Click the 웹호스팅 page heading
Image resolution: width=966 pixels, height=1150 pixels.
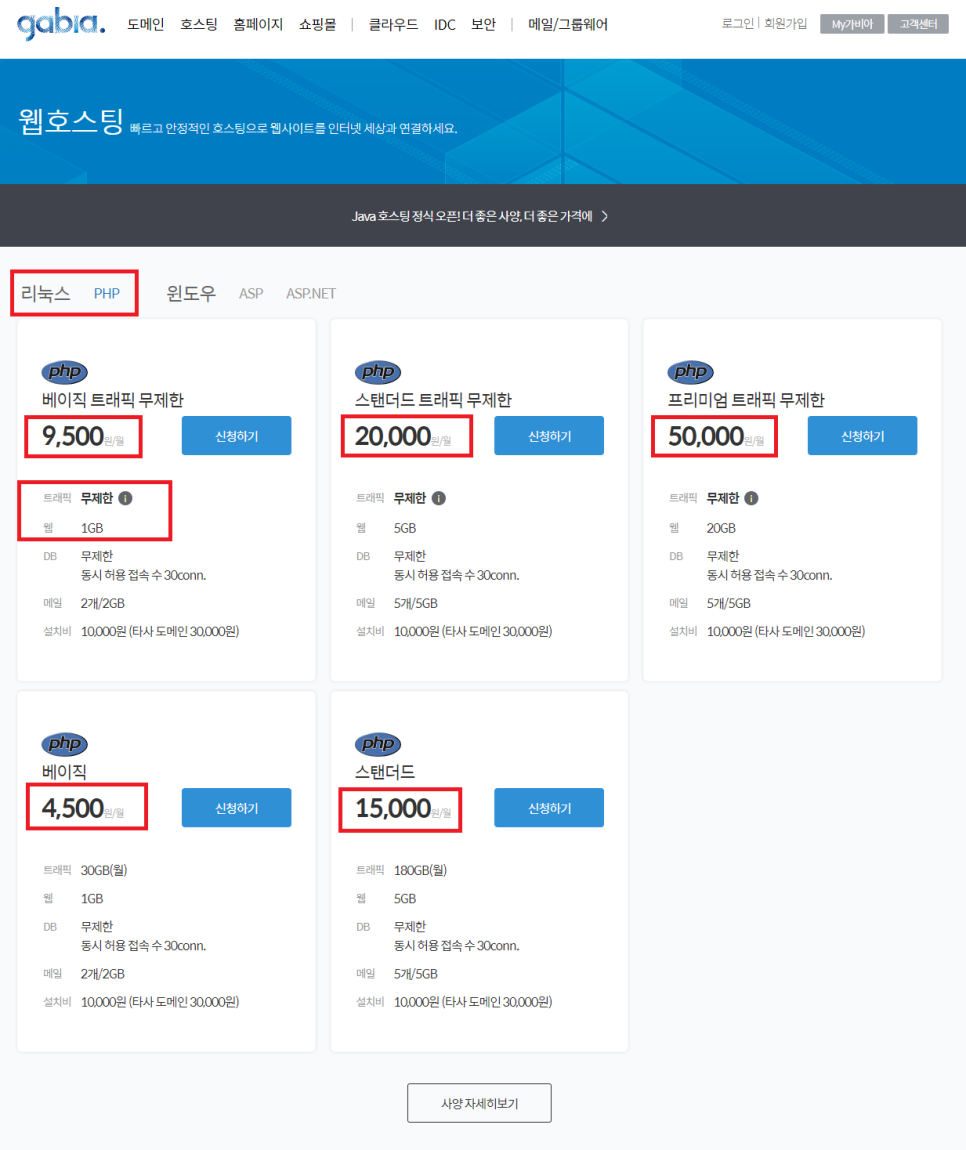pyautogui.click(x=71, y=121)
